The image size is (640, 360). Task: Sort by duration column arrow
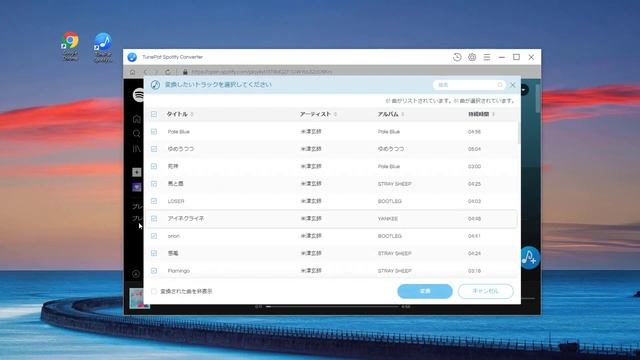tap(493, 114)
